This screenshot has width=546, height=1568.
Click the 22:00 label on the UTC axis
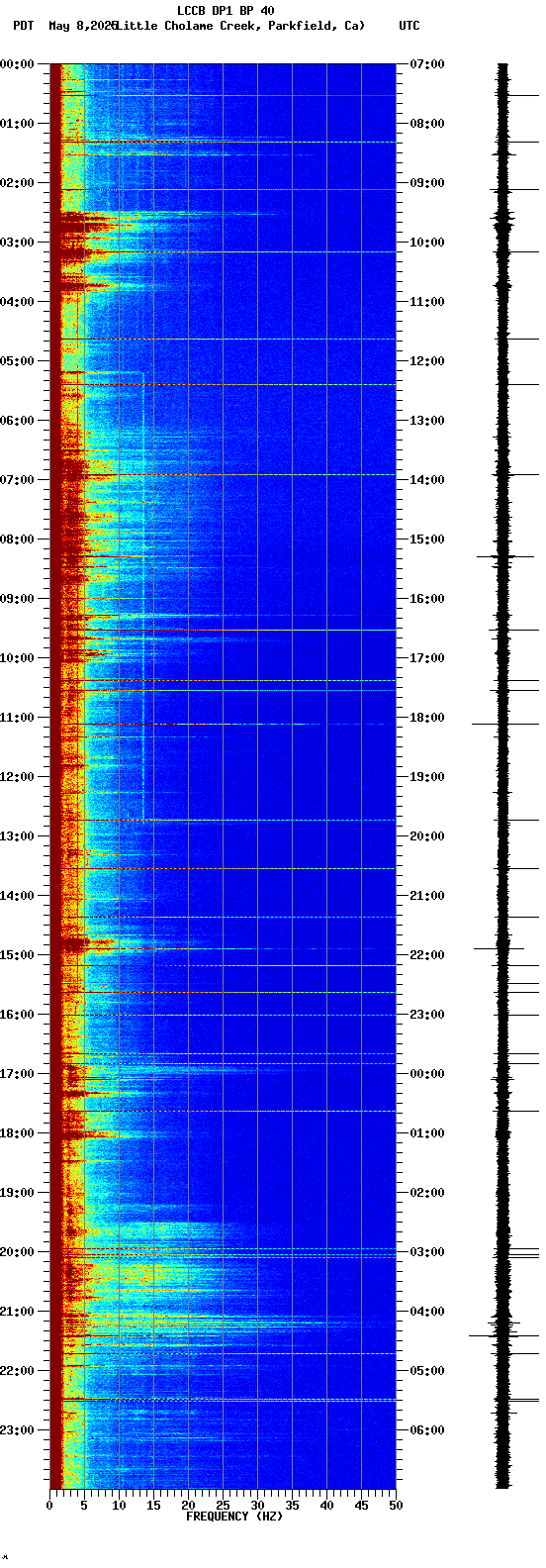[427, 955]
